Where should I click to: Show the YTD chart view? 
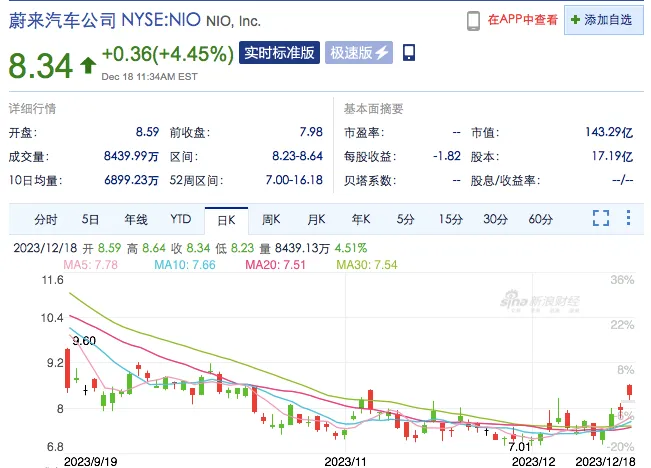coord(181,219)
